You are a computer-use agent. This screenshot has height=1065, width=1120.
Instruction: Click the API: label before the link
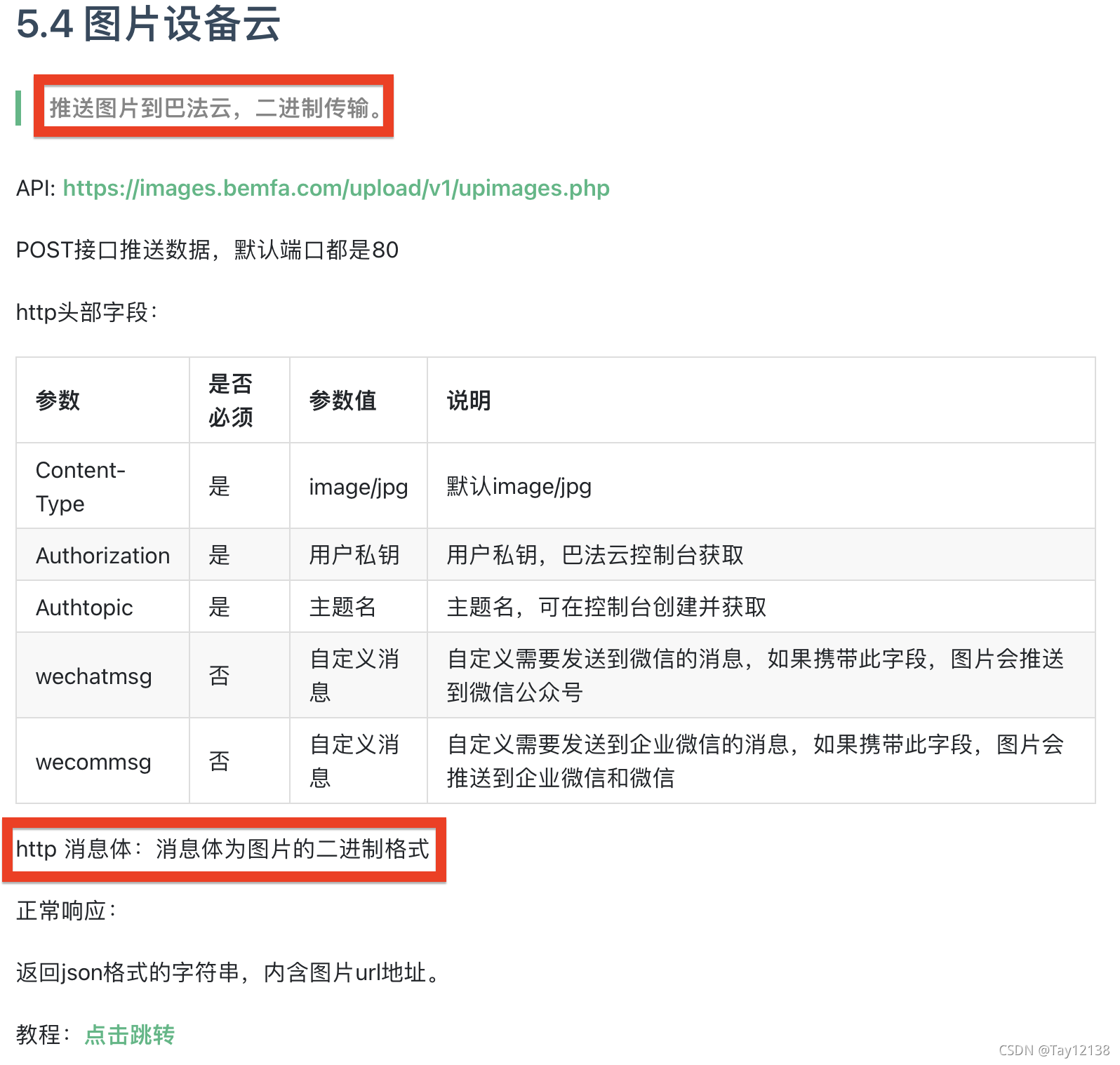point(36,188)
